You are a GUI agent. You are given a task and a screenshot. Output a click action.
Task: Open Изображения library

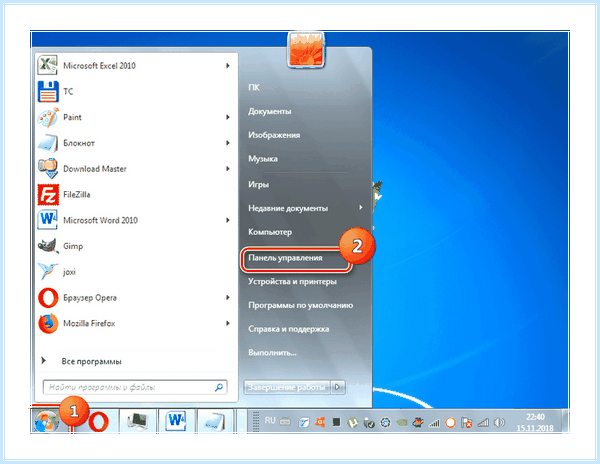(x=274, y=135)
